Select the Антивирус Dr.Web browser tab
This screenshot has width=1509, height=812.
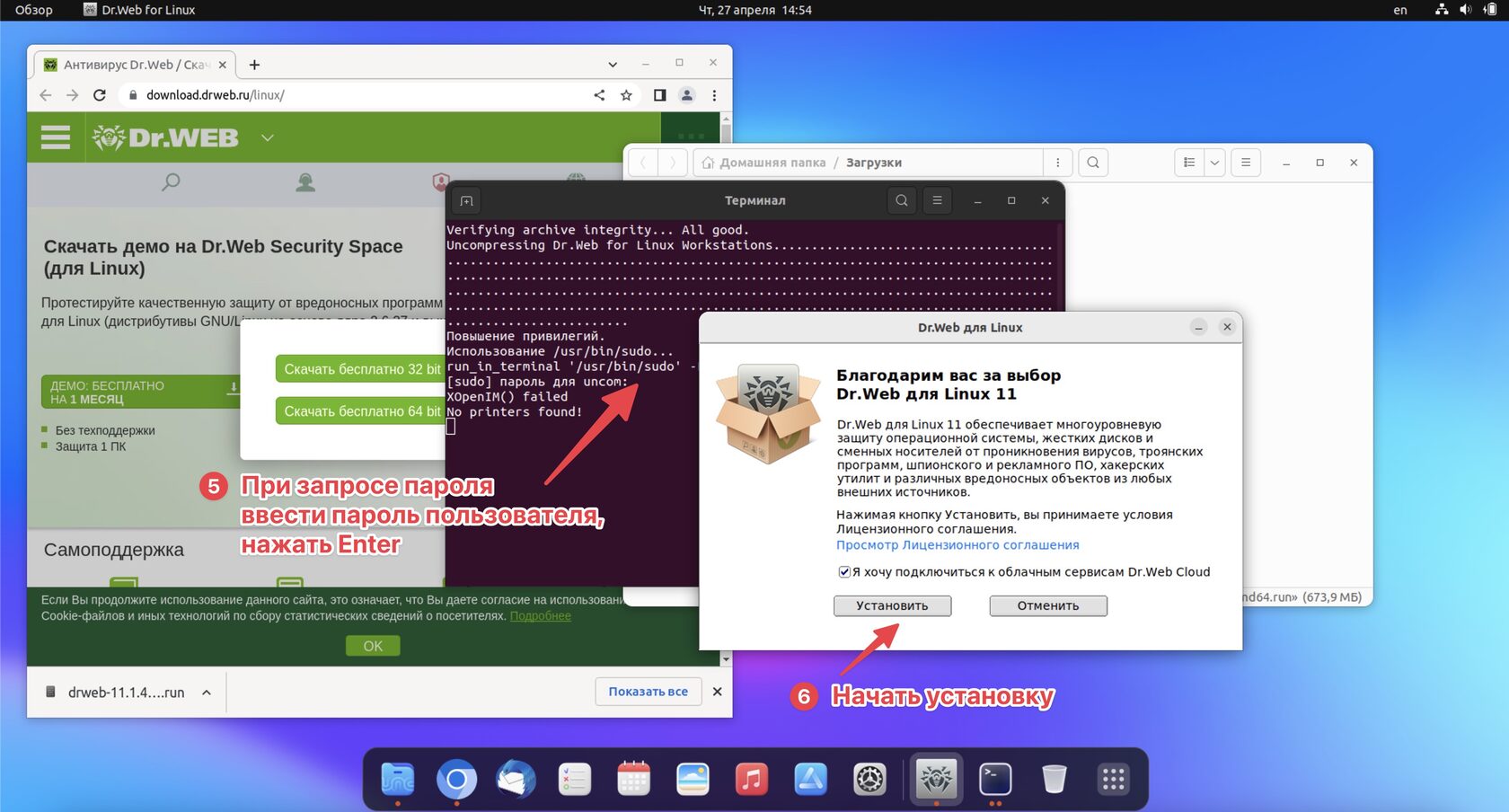pos(135,65)
